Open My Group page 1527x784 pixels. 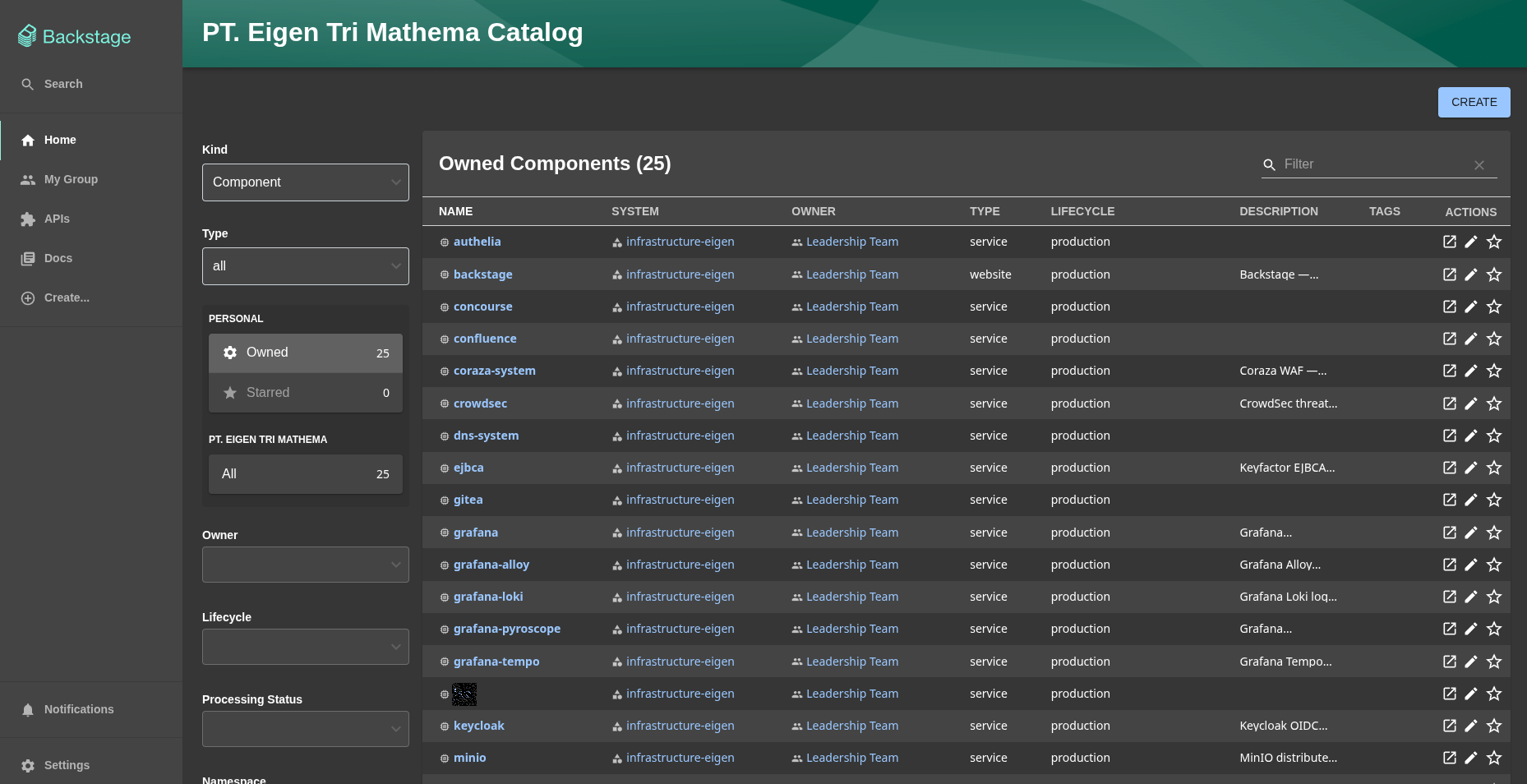click(91, 179)
